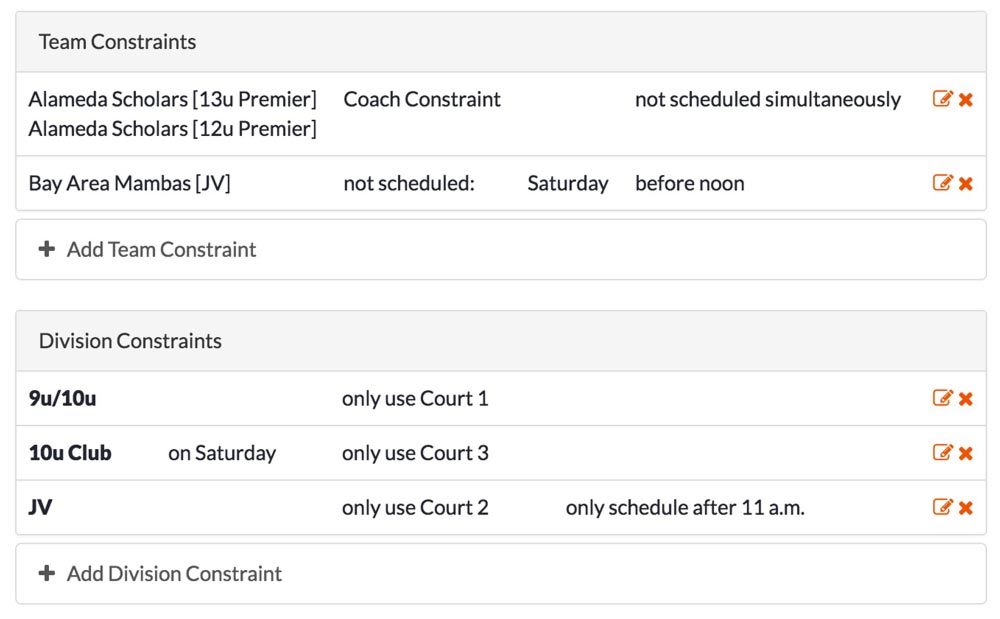
Task: Edit the 10u Club Saturday constraint
Action: (x=941, y=453)
